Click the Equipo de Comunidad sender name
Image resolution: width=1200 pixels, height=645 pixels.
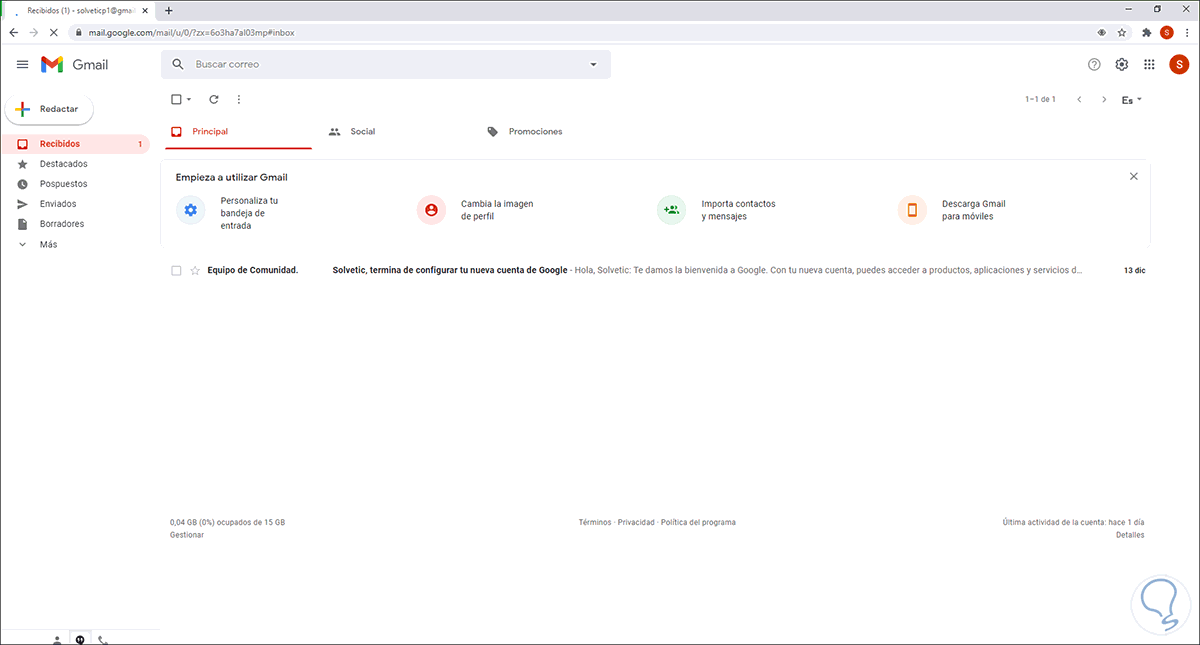pyautogui.click(x=253, y=270)
